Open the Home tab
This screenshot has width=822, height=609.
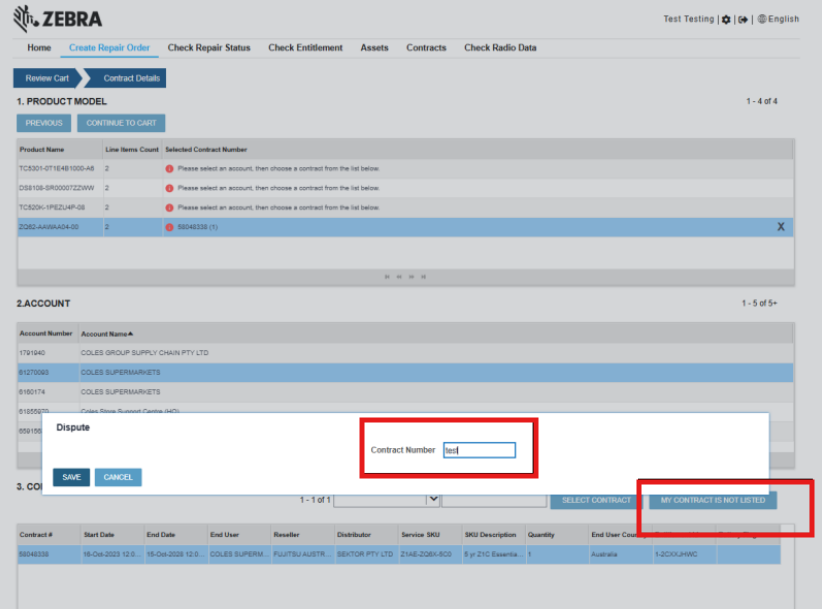click(39, 48)
